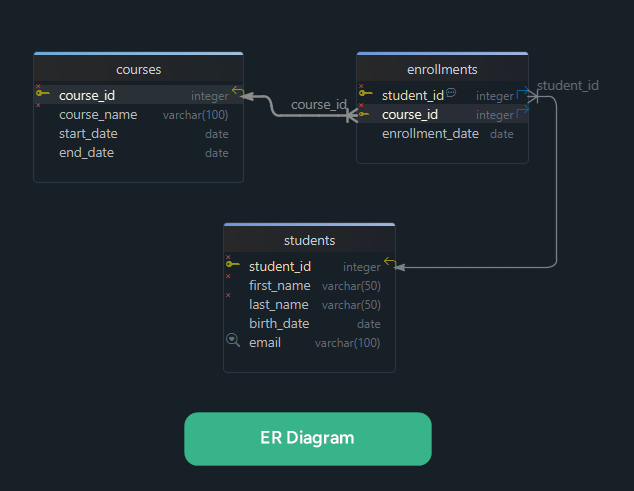Select the start_date column row
Viewport: 634px width, 491px height.
tap(138, 133)
